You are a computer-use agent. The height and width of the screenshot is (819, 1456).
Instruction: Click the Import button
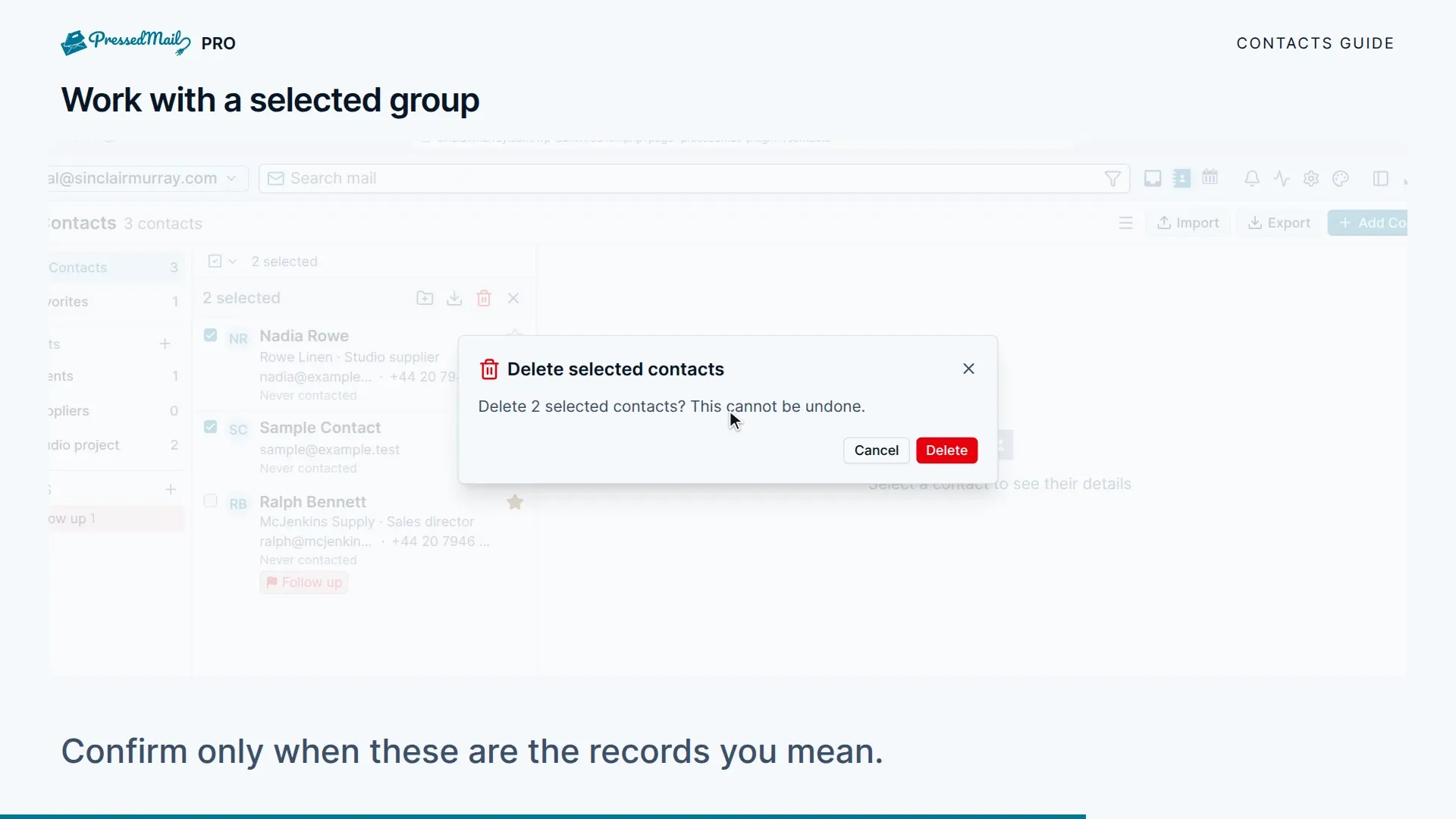(1188, 223)
